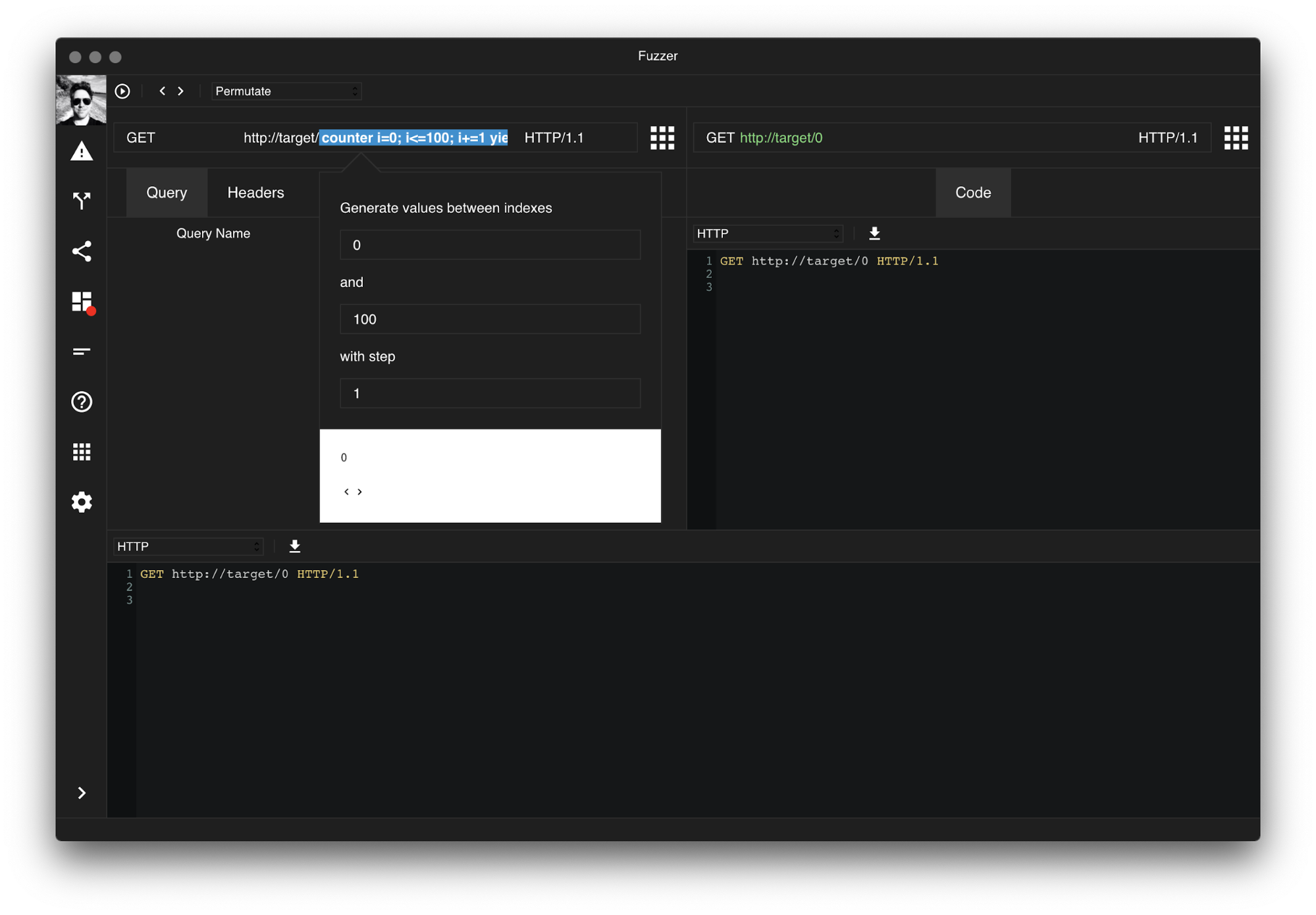Go to next generated value preview arrow
This screenshot has height=915, width=1316.
[x=359, y=492]
